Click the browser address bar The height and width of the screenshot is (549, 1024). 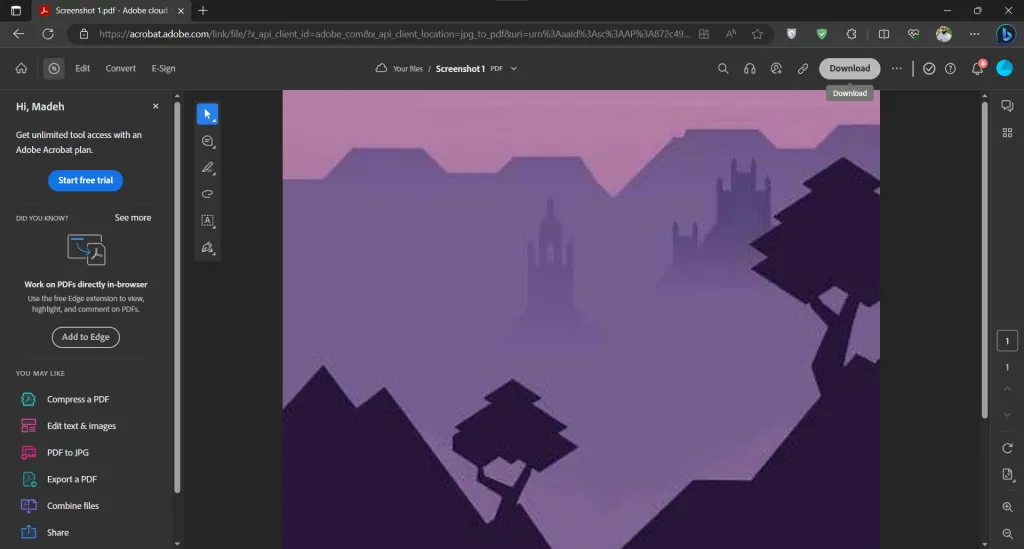tap(394, 34)
